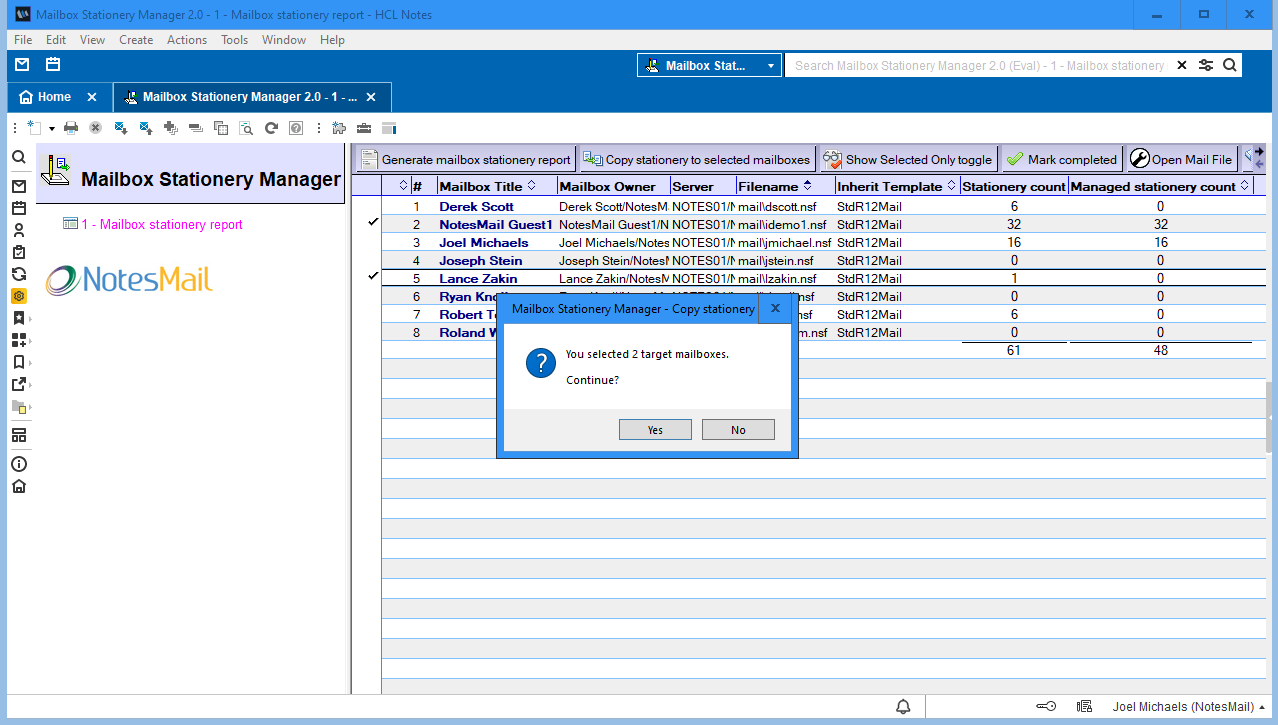1278x725 pixels.
Task: Open the Actions menu
Action: [186, 40]
